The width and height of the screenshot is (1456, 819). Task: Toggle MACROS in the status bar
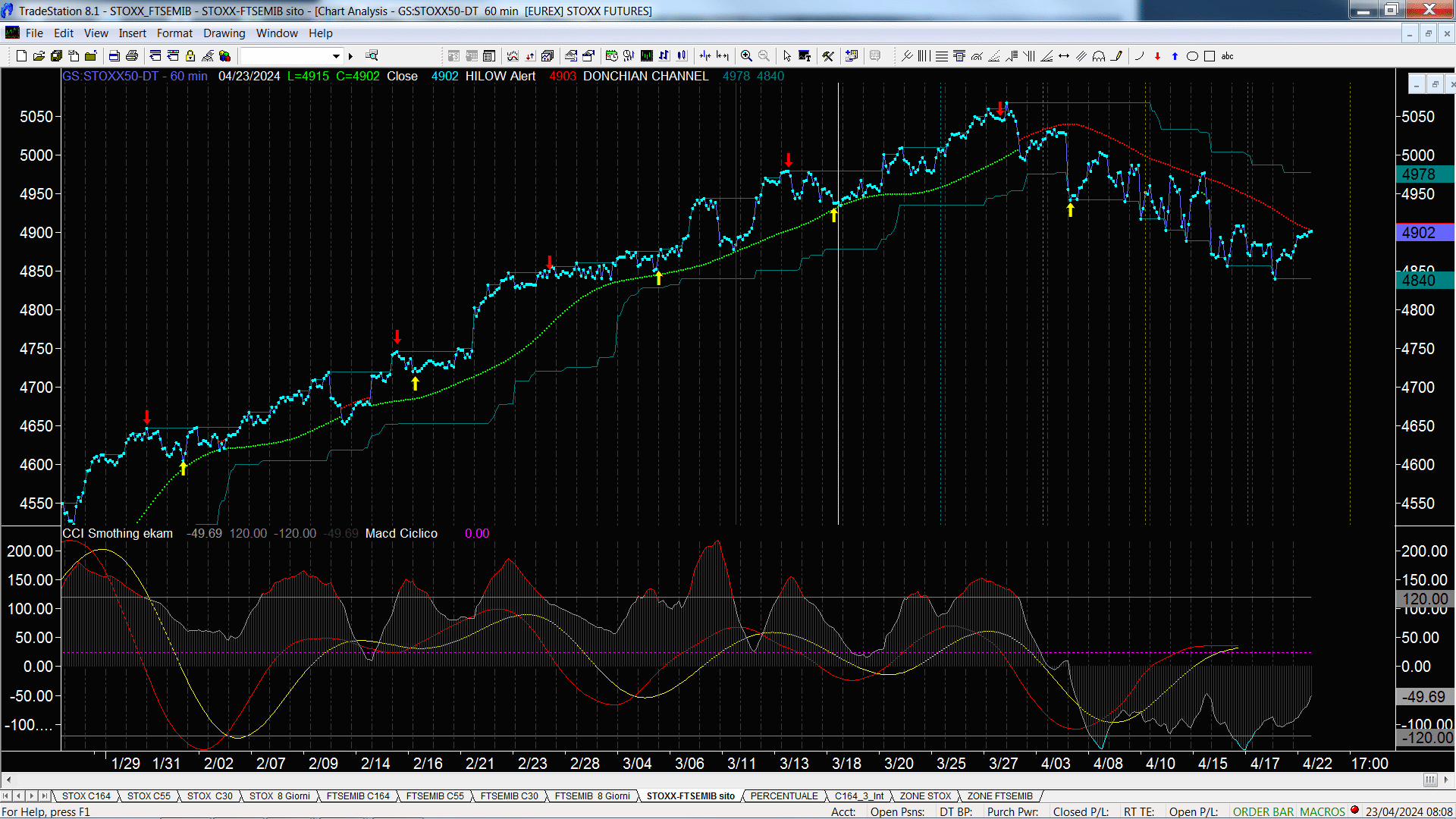tap(1323, 812)
